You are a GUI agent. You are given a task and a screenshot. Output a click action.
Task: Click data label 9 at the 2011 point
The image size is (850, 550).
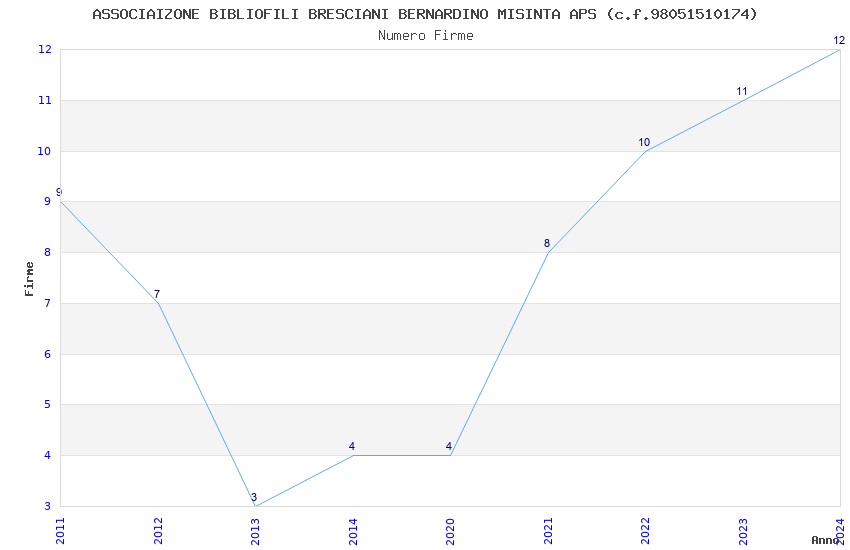(59, 192)
